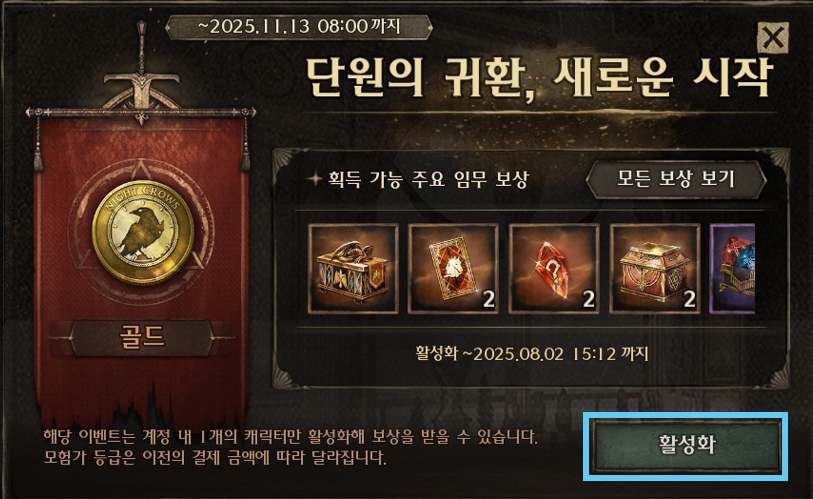The image size is (813, 499).
Task: Click the 활성화 ~2025.08.02 15:12 까지 deadline text
Action: tap(531, 354)
